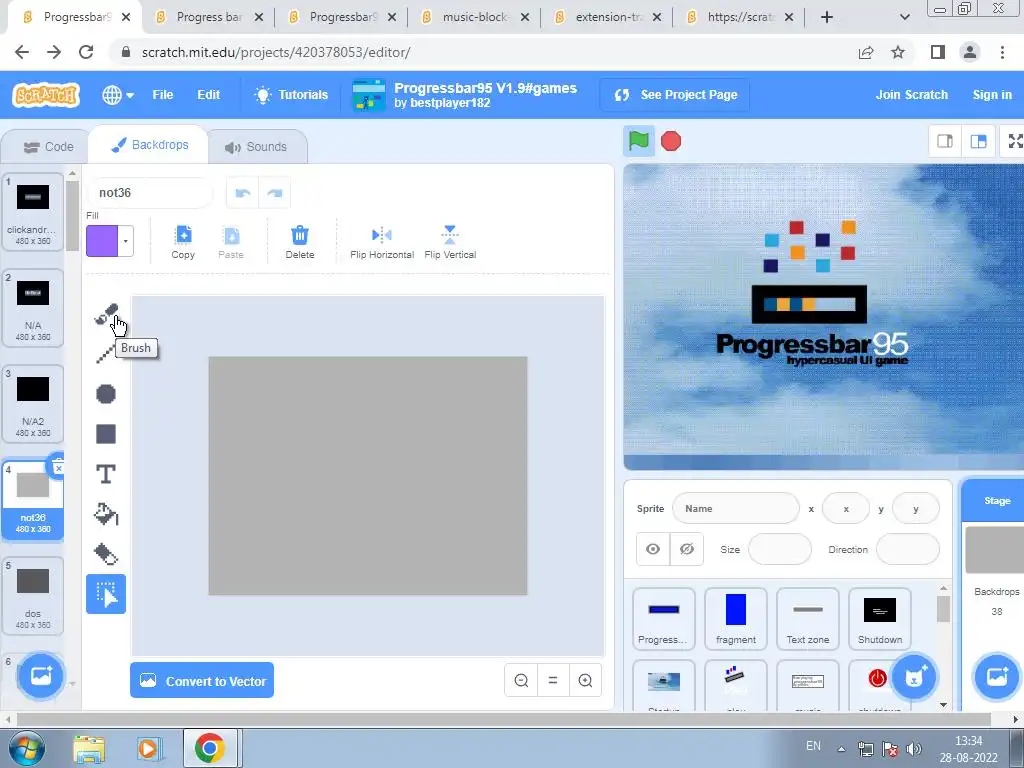Redo the last paint action
The image size is (1024, 768).
tap(275, 193)
